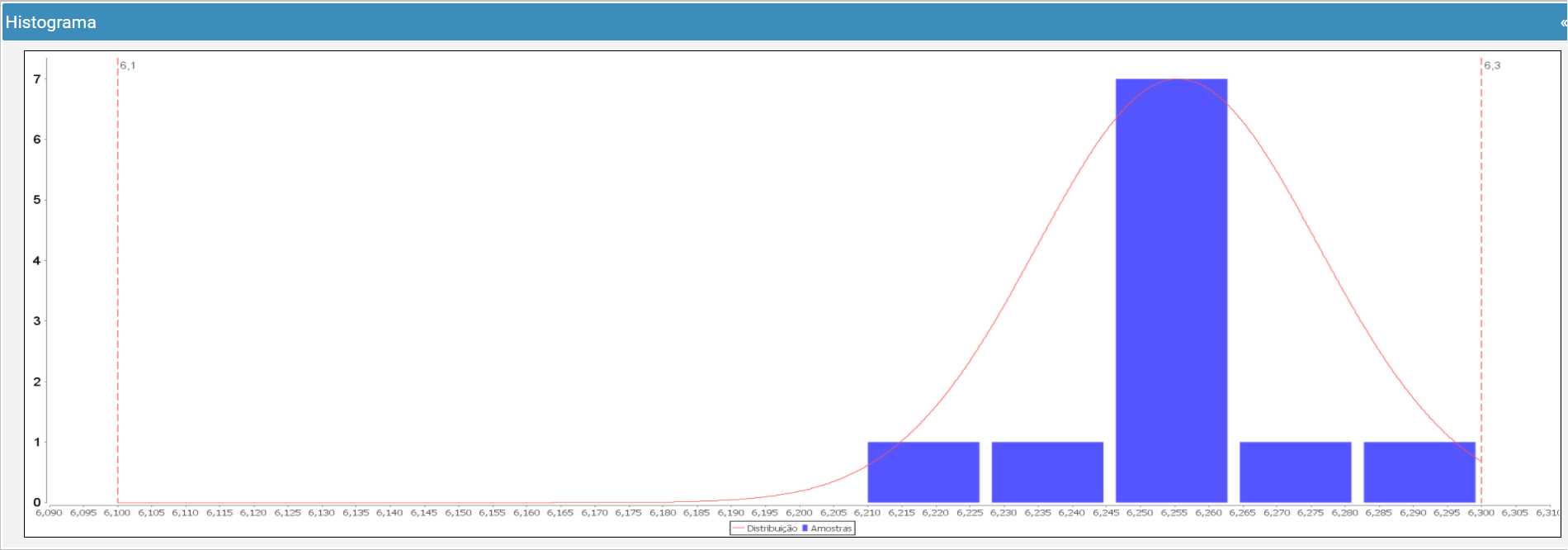
Task: Collapse the Histograma panel with the chevron
Action: click(1562, 22)
